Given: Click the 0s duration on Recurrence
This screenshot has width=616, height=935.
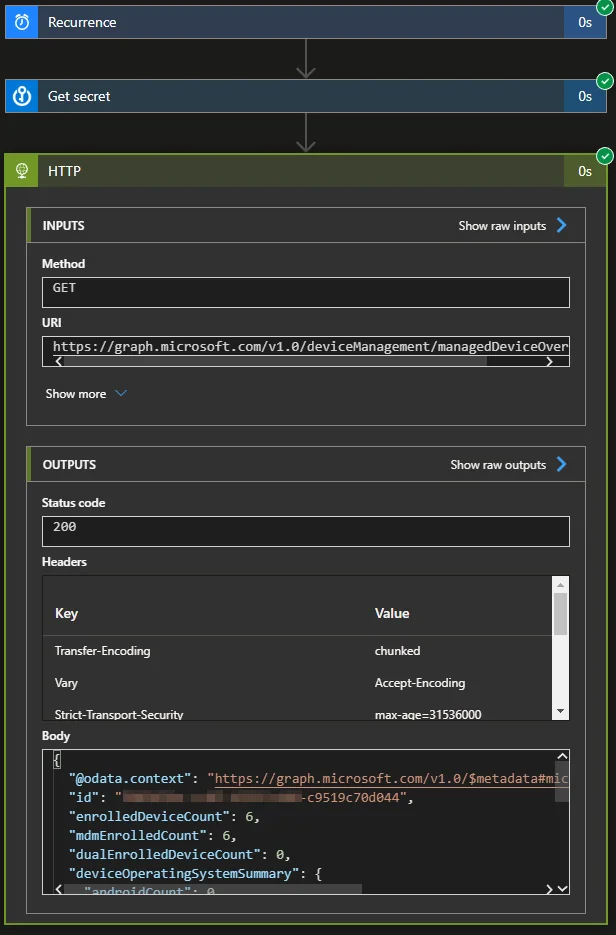Looking at the screenshot, I should click(585, 22).
